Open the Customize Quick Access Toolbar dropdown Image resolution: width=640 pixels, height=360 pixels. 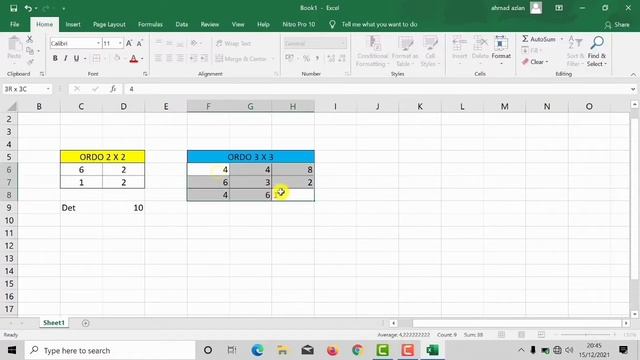coord(63,8)
